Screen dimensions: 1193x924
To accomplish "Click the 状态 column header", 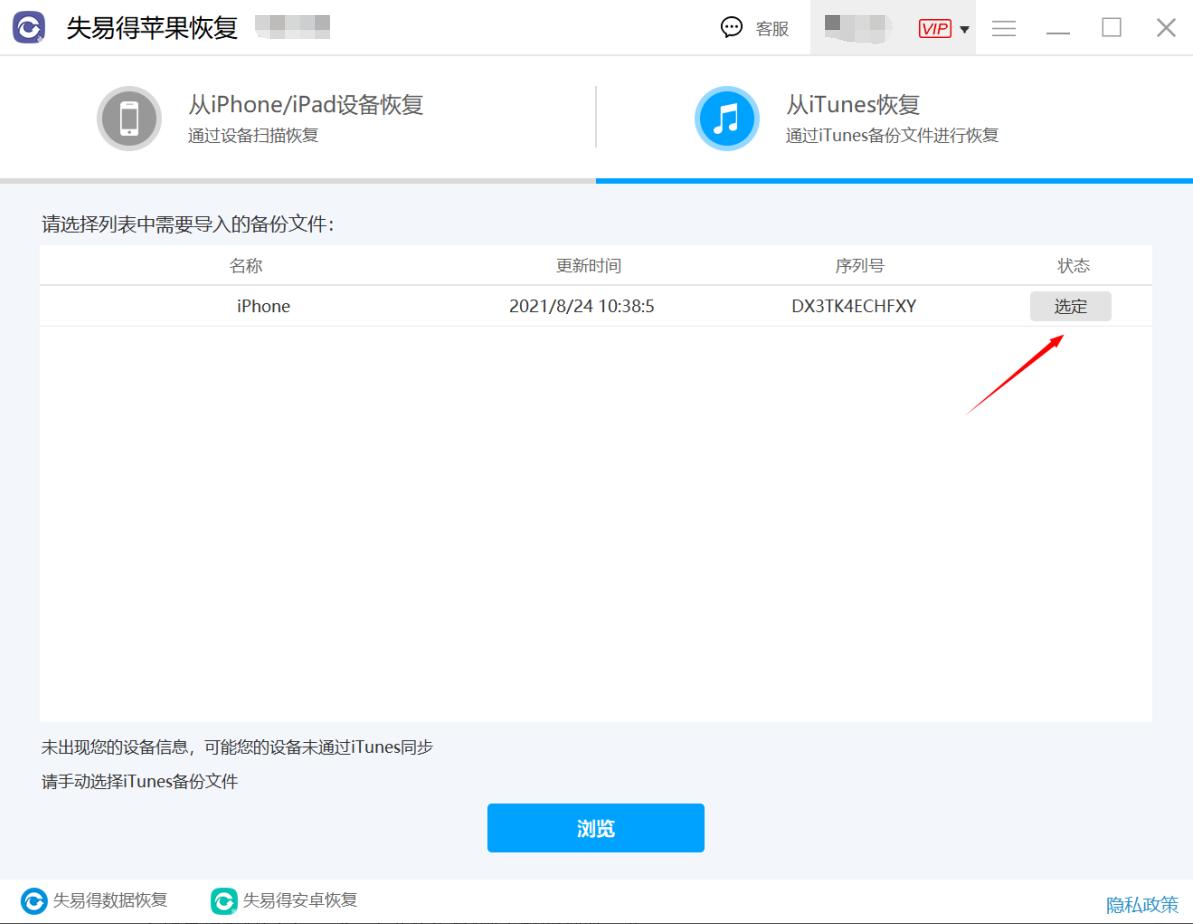I will 1074,265.
